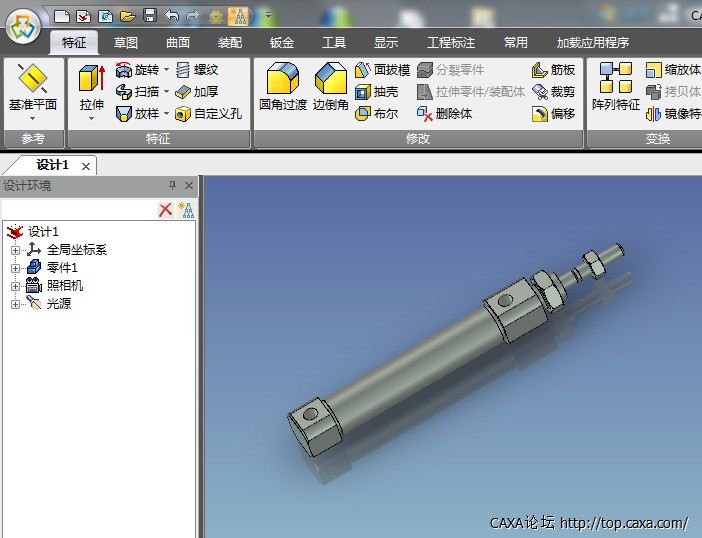Viewport: 702px width, 538px height.
Task: Expand the 零件1 tree node
Action: click(x=15, y=268)
